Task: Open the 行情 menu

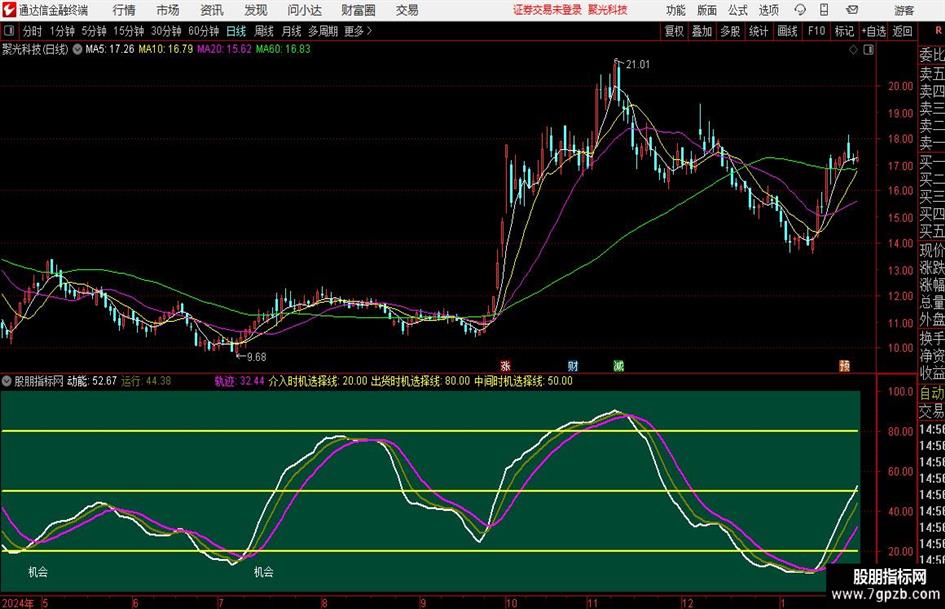Action: pos(124,10)
